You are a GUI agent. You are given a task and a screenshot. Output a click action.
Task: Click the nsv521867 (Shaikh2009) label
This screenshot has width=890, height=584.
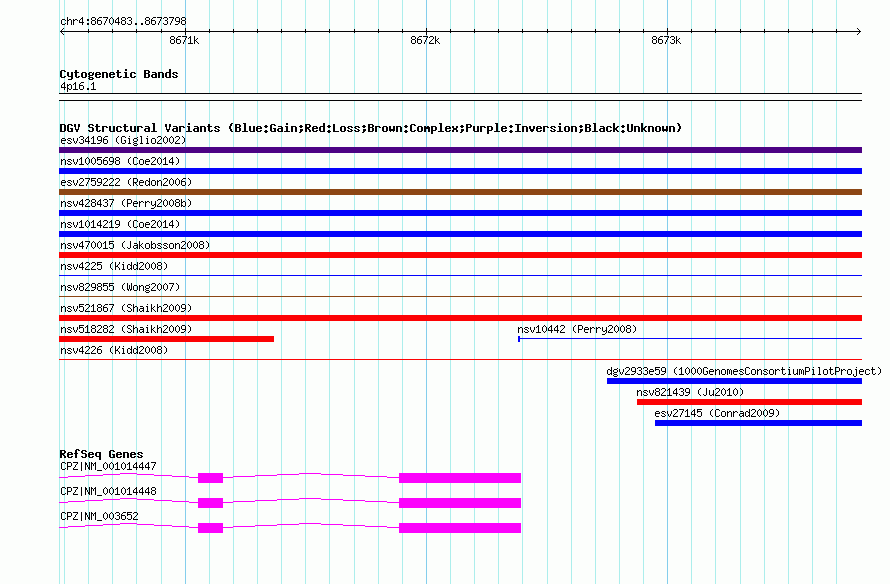pyautogui.click(x=126, y=308)
